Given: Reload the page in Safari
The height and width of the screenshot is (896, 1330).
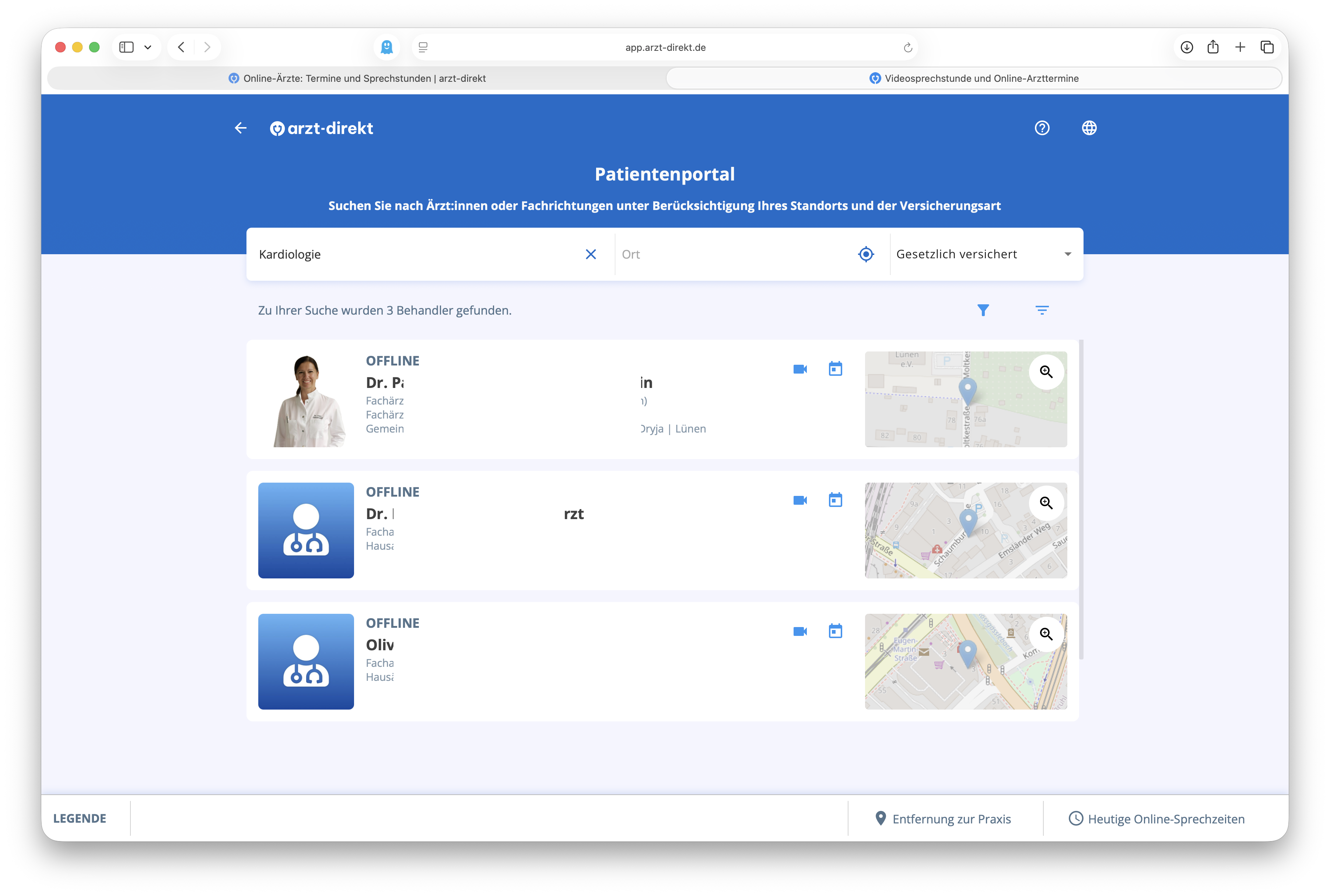Looking at the screenshot, I should [x=907, y=48].
